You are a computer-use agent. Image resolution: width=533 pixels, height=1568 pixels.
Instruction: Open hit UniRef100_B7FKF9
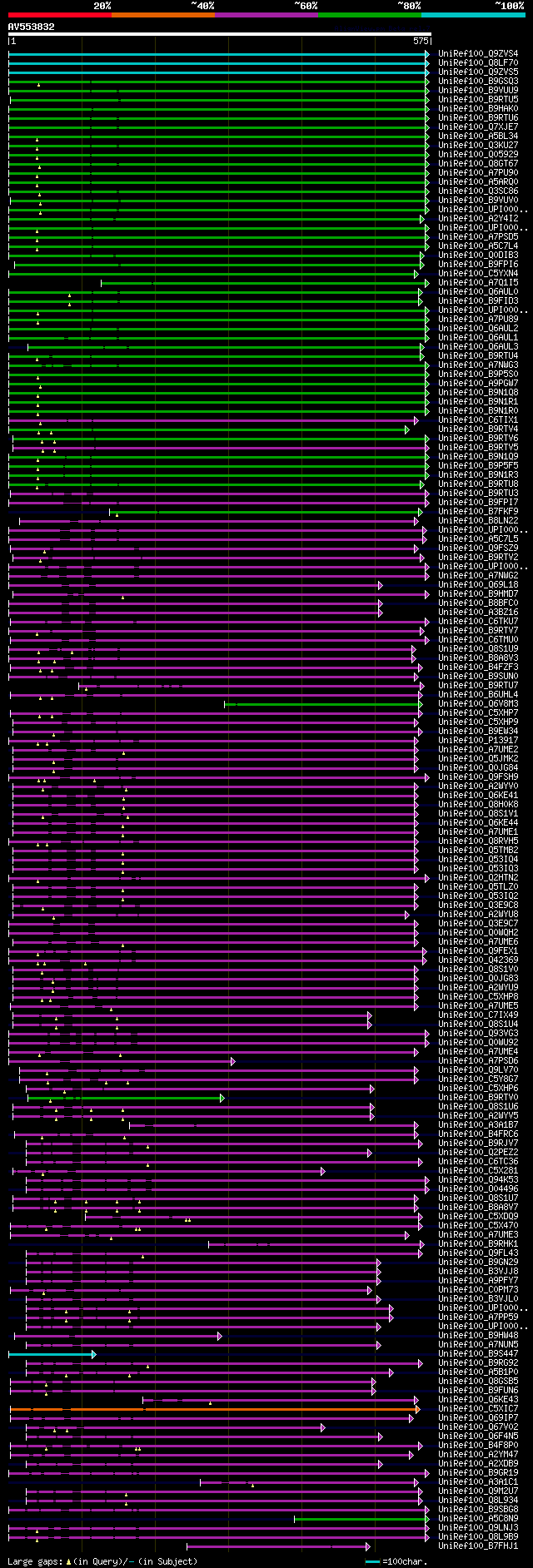pos(478,511)
